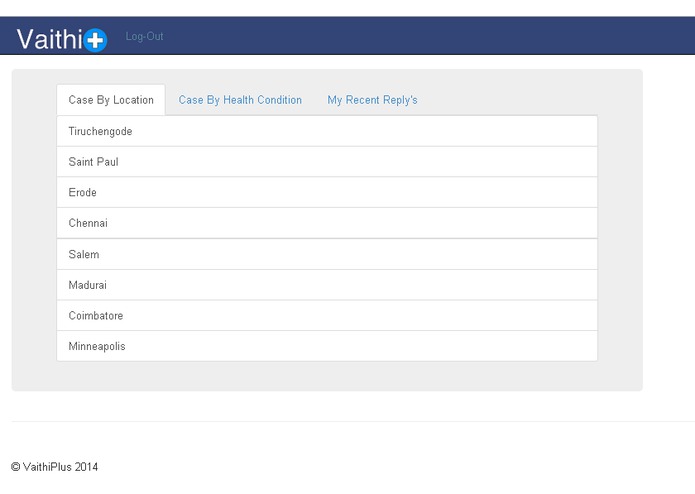Click the Vaithi brand name text
The image size is (695, 494).
49,39
